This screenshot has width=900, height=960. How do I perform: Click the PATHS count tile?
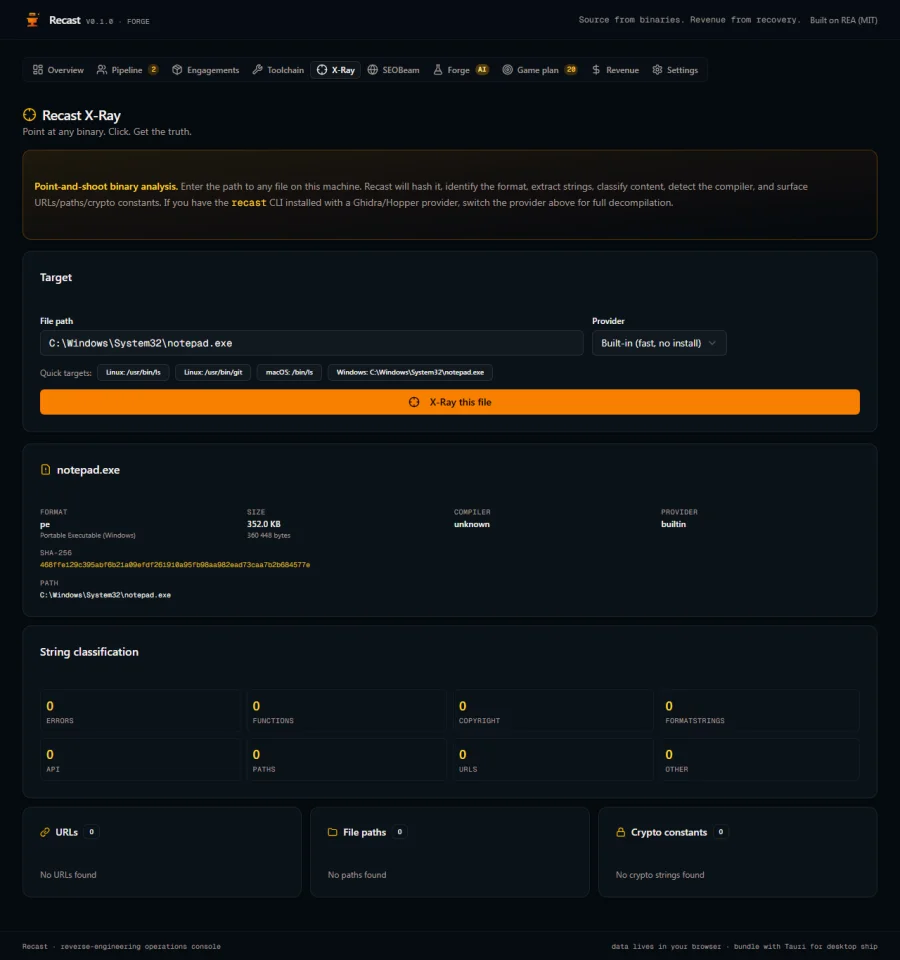[347, 760]
